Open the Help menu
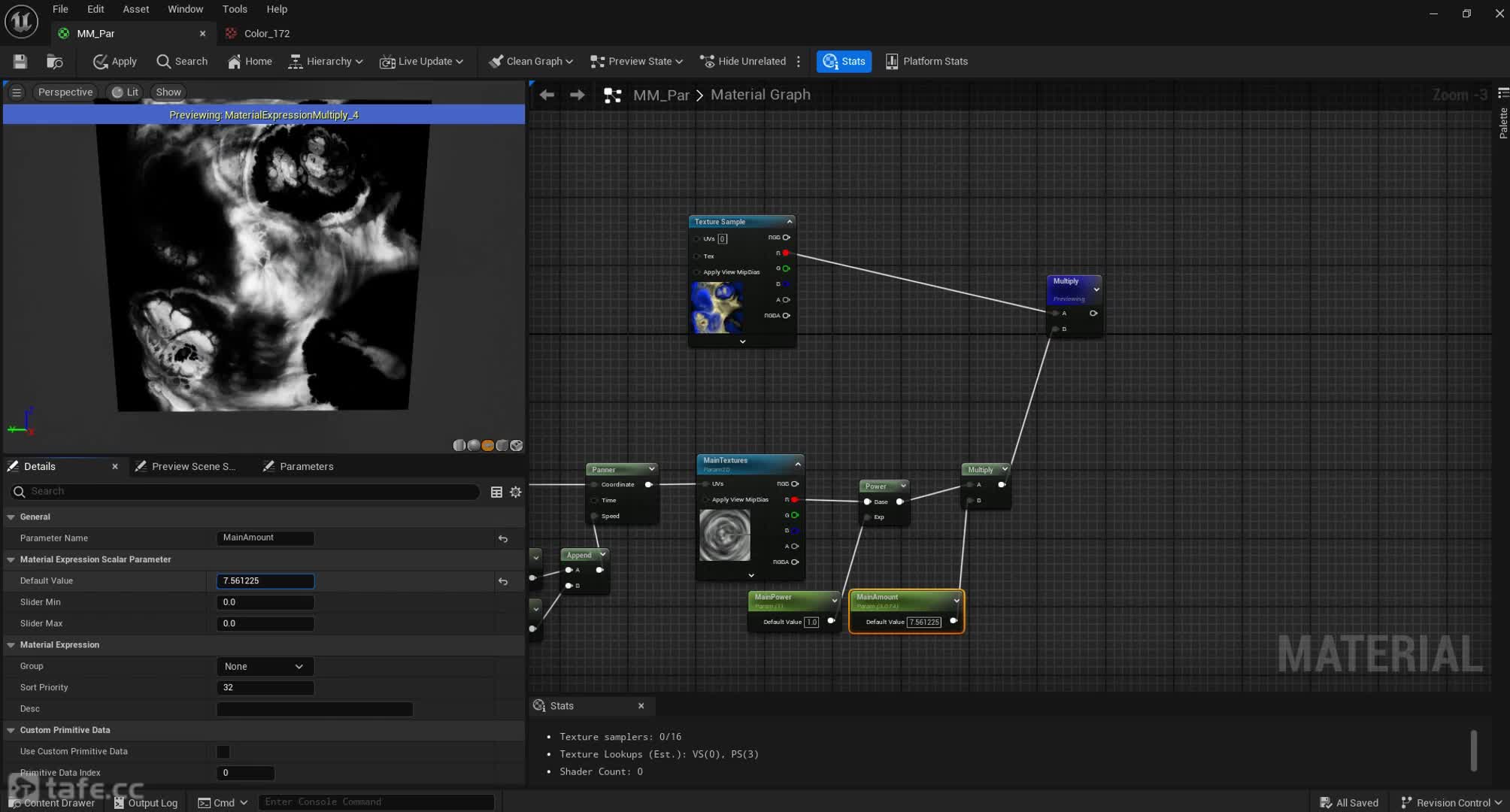This screenshot has height=812, width=1510. pos(277,9)
